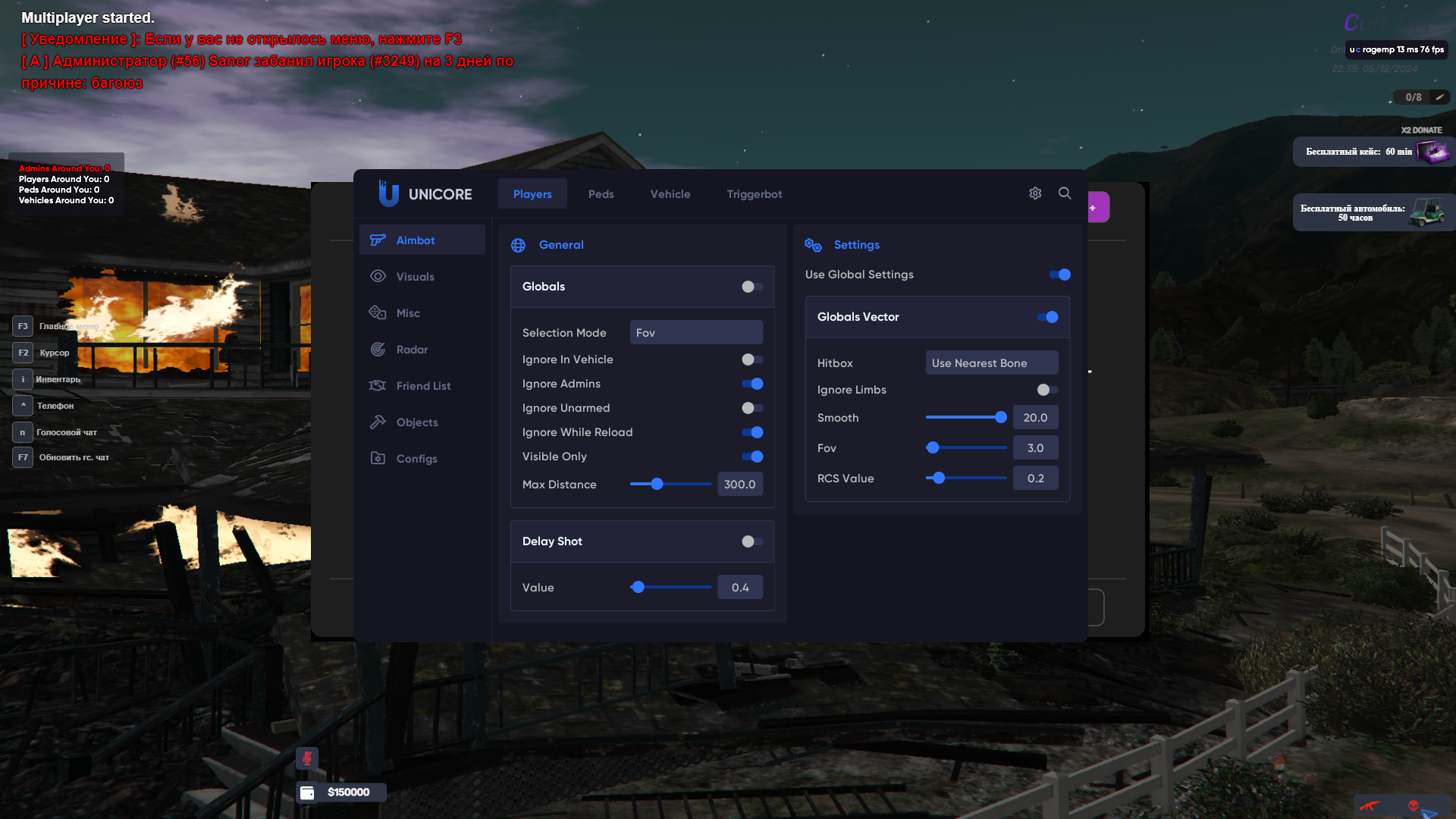Disable the Globals Vector switch
Image resolution: width=1456 pixels, height=819 pixels.
click(1047, 317)
